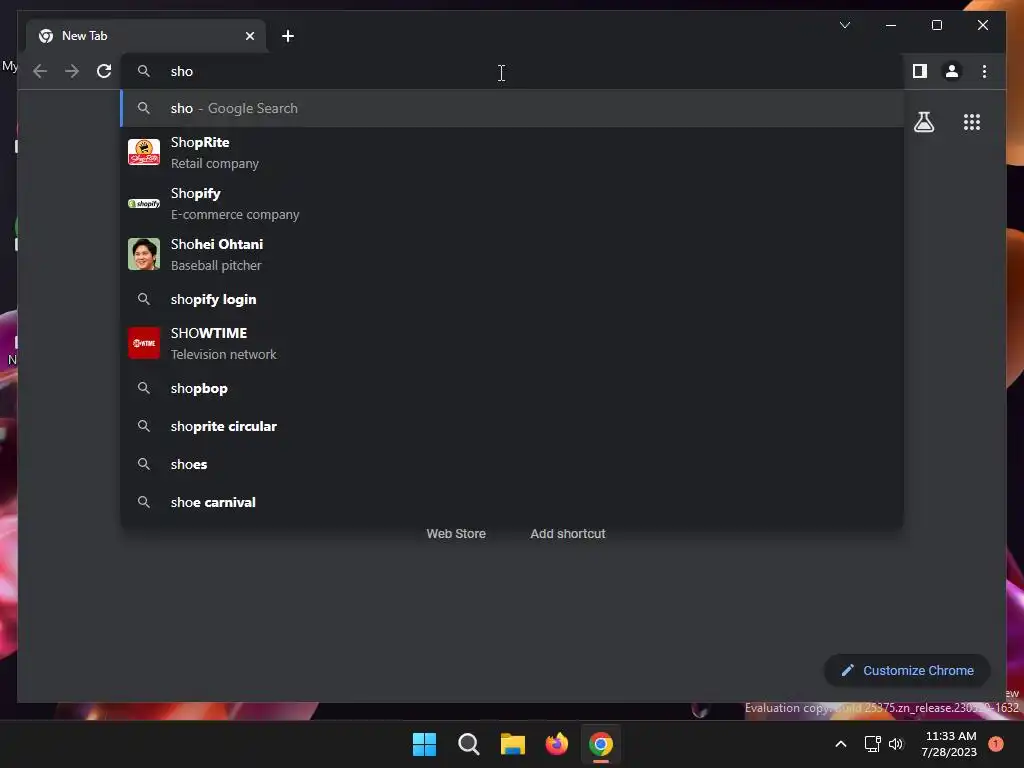Click the search icon in the address bar
The width and height of the screenshot is (1024, 768).
coord(144,71)
